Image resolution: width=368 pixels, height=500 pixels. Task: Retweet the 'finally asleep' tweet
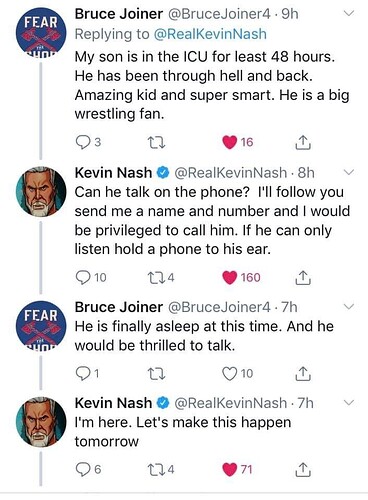(156, 374)
